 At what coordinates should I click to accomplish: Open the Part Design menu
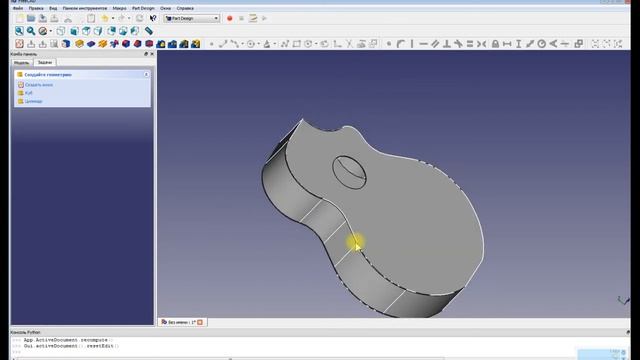(x=143, y=8)
